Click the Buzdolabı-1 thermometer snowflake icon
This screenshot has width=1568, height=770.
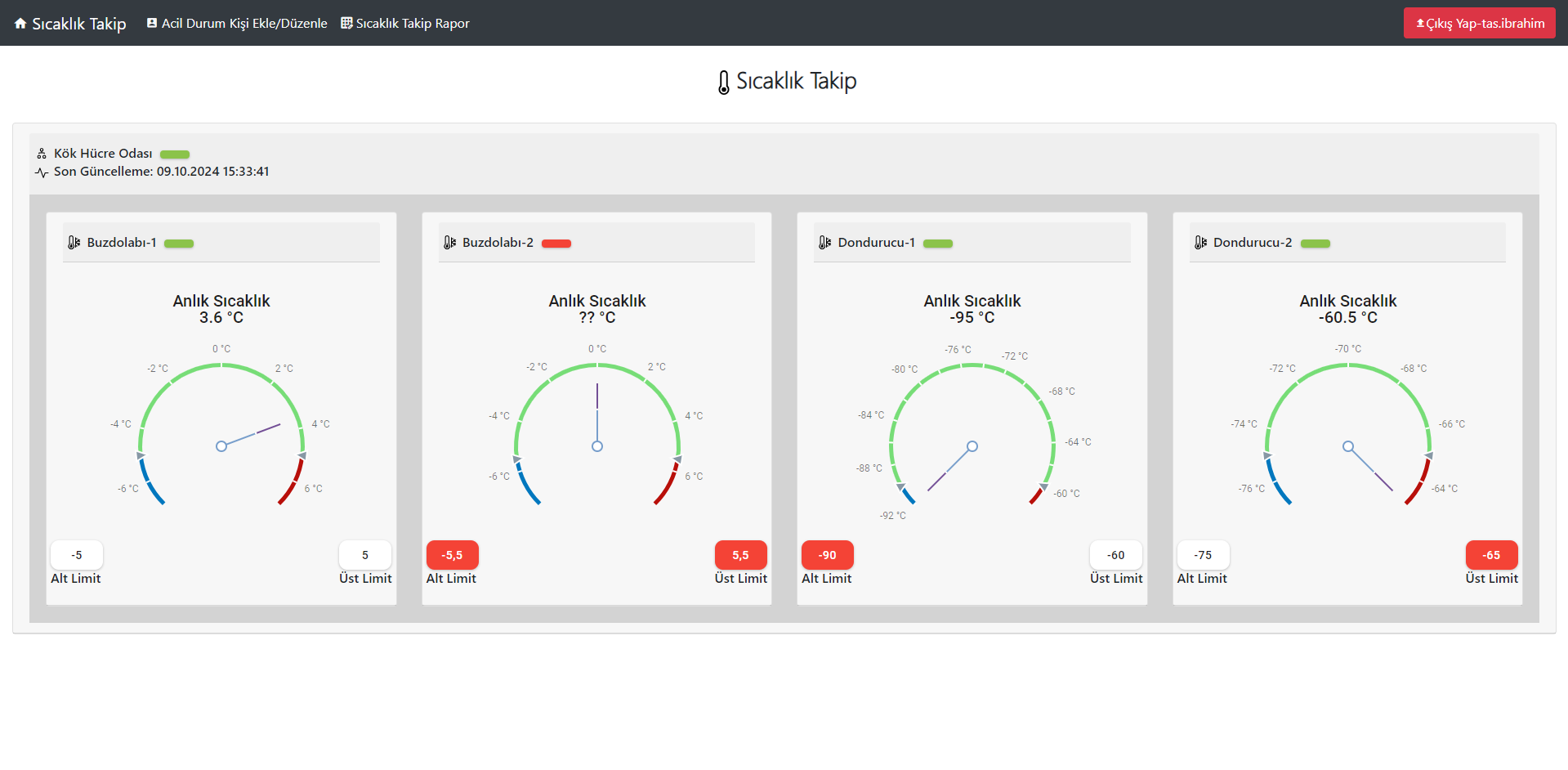(74, 243)
